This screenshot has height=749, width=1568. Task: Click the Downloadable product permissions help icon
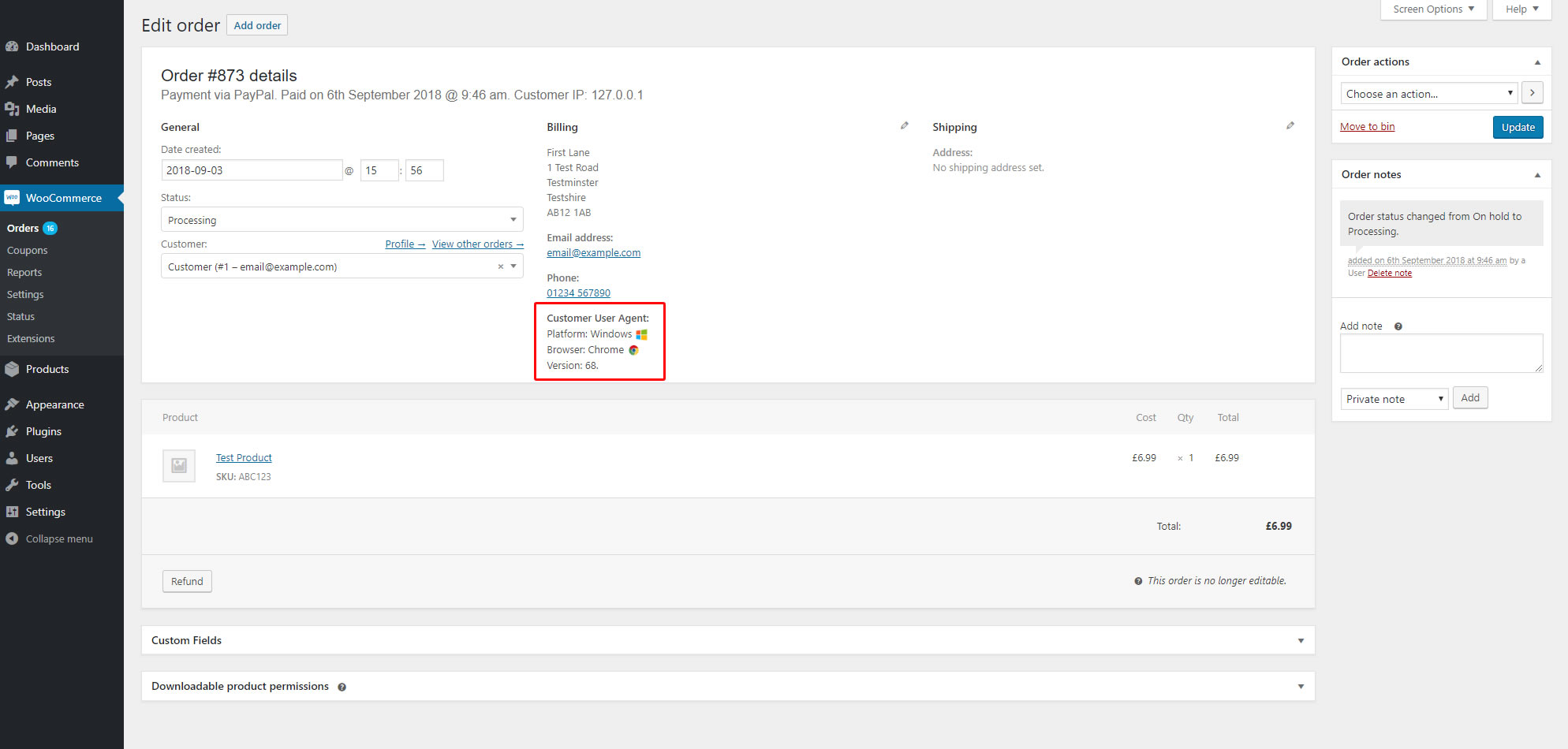click(x=342, y=687)
